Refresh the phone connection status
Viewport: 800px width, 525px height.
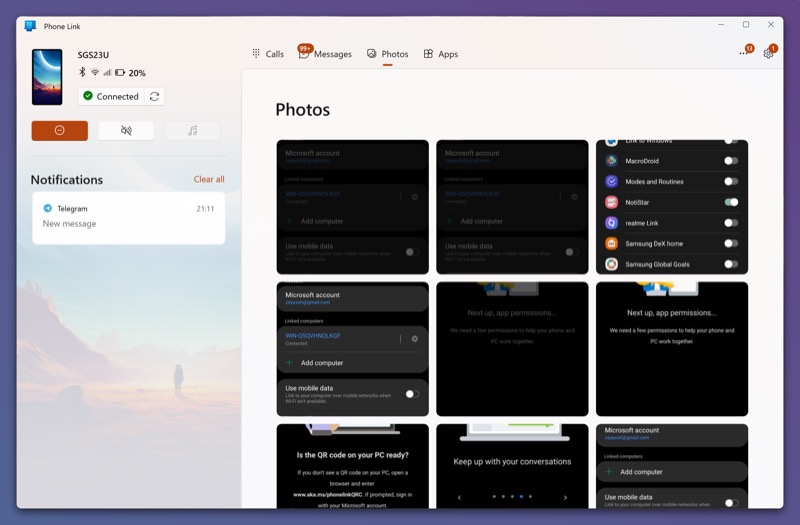pos(155,96)
